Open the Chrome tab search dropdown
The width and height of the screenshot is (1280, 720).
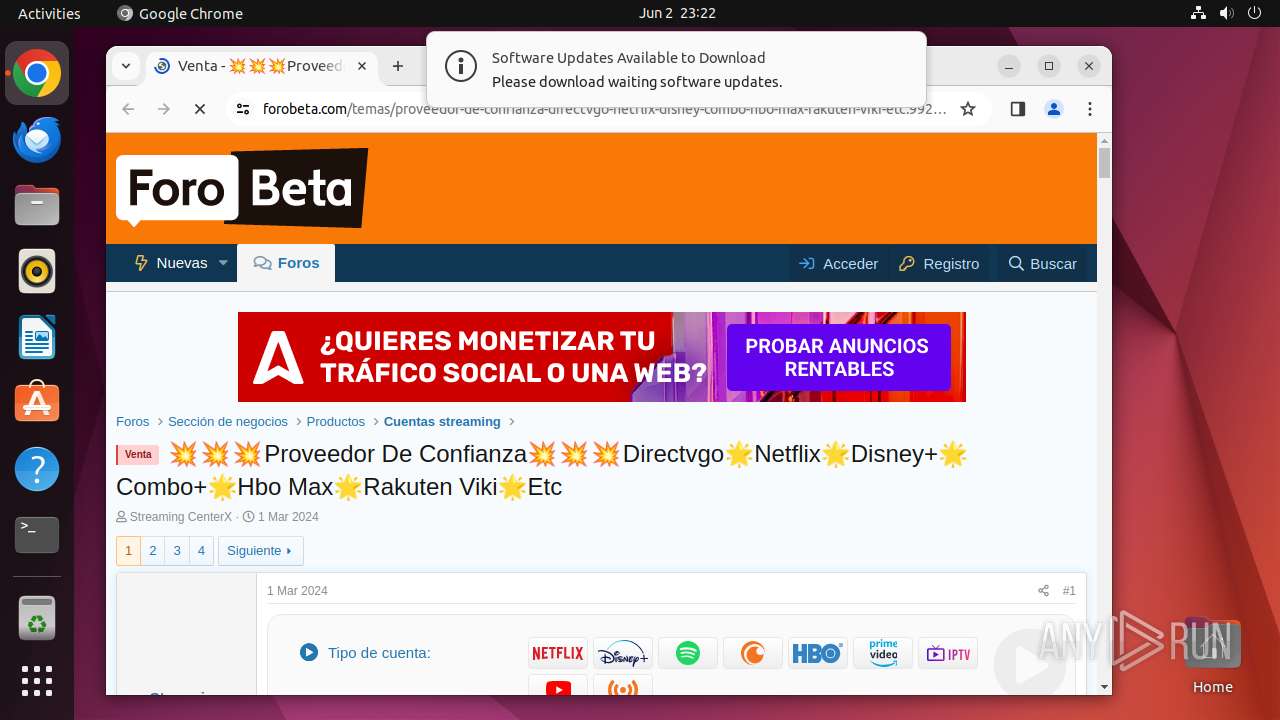pyautogui.click(x=126, y=66)
